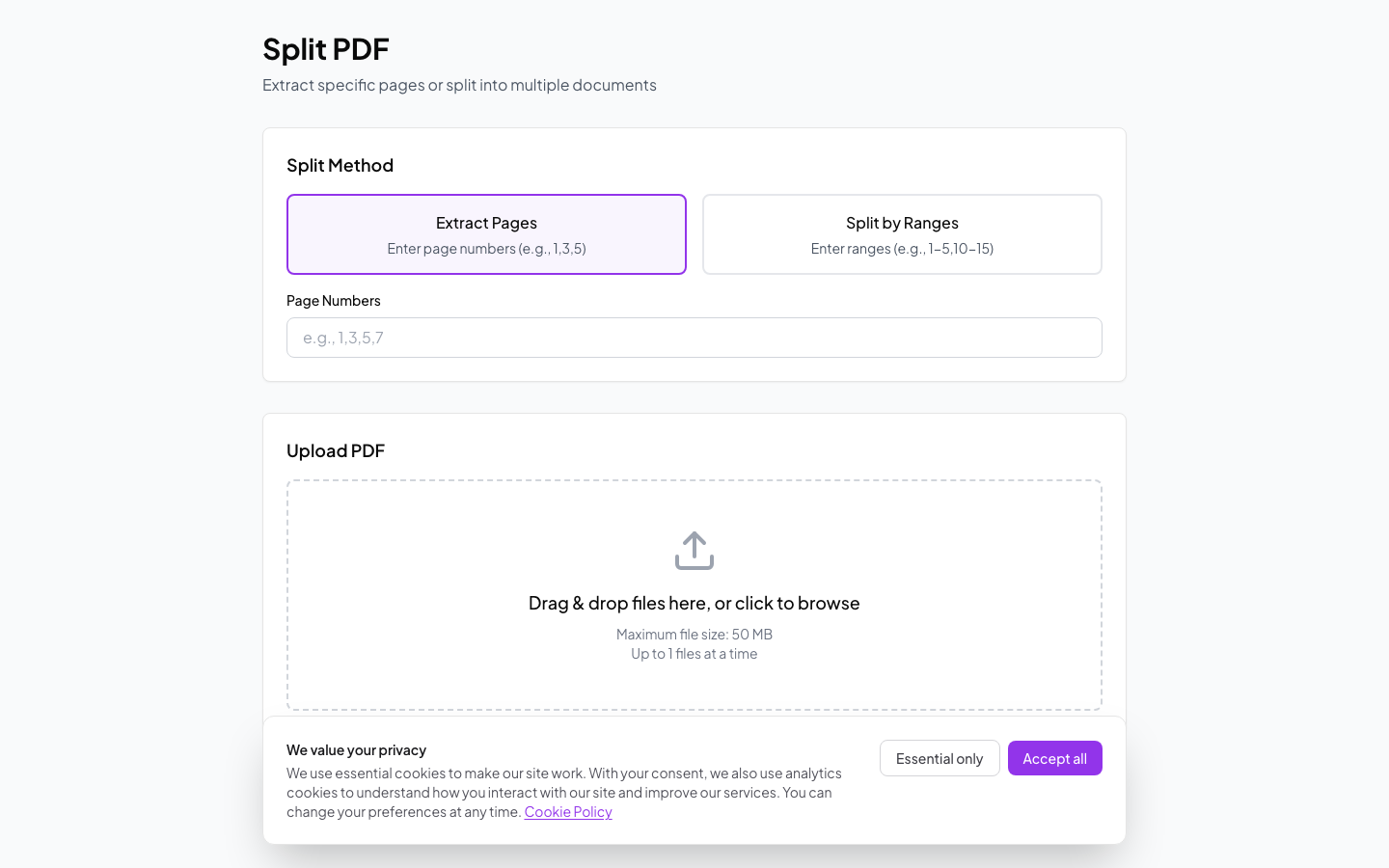The height and width of the screenshot is (868, 1389).
Task: Accept all cookies
Action: pos(1054,758)
